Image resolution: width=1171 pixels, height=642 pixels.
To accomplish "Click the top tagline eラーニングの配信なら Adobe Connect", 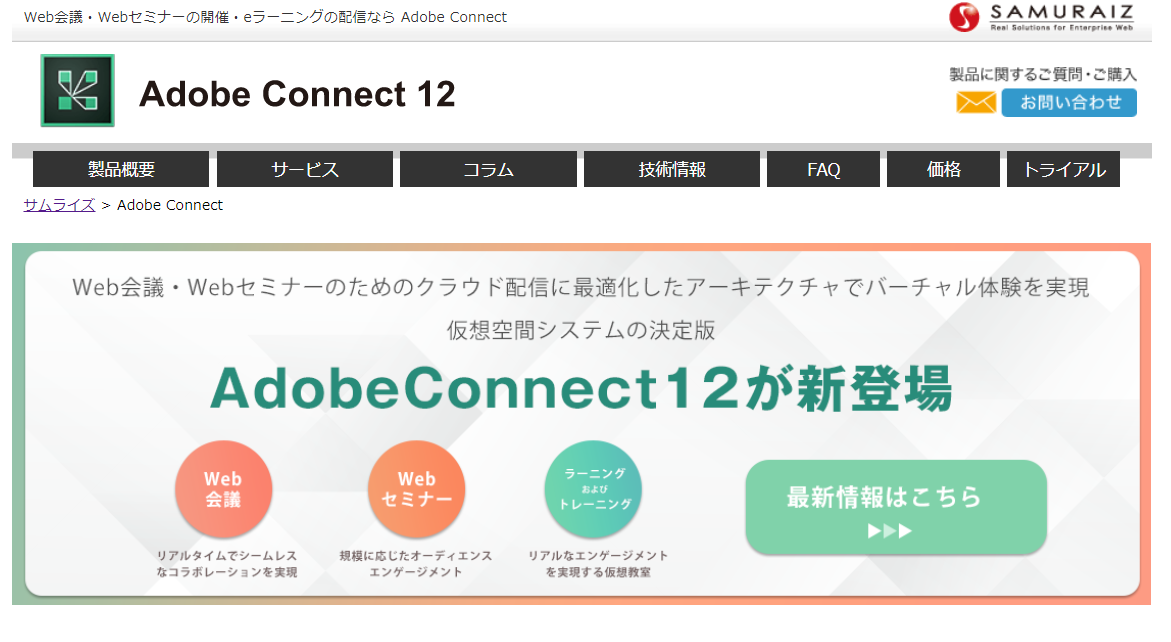I will tap(375, 16).
